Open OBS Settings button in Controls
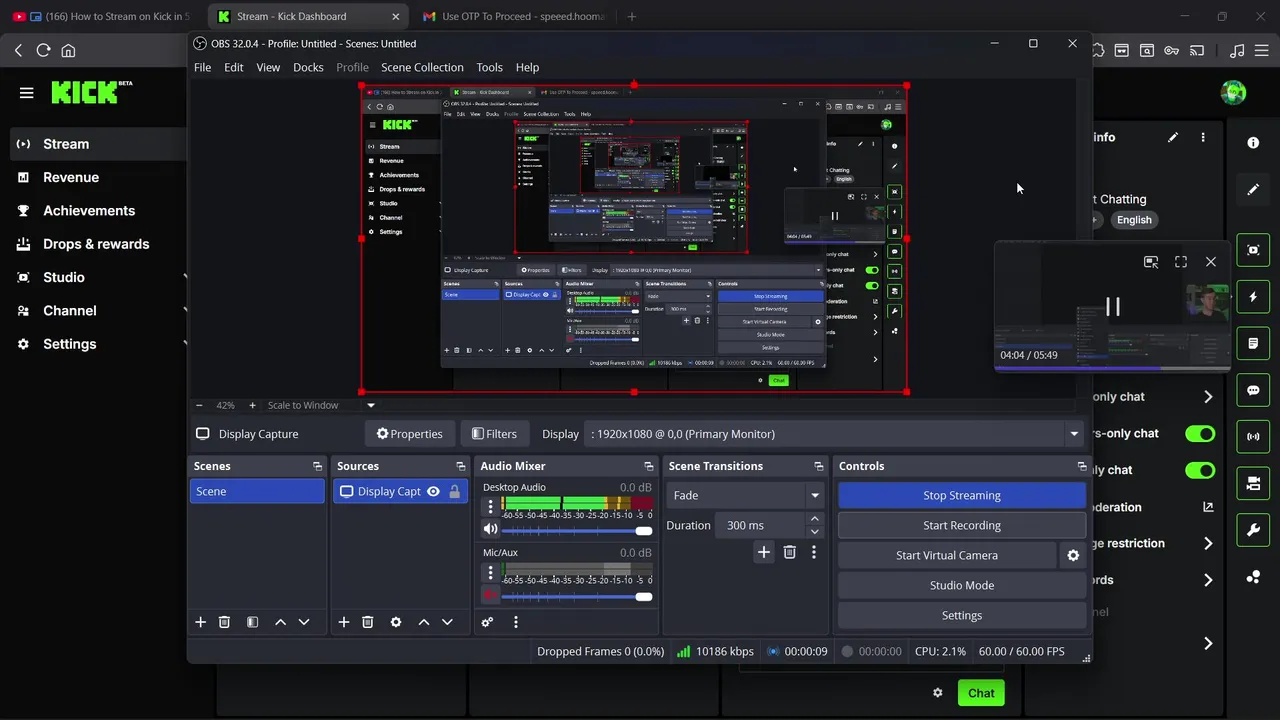 coord(962,615)
